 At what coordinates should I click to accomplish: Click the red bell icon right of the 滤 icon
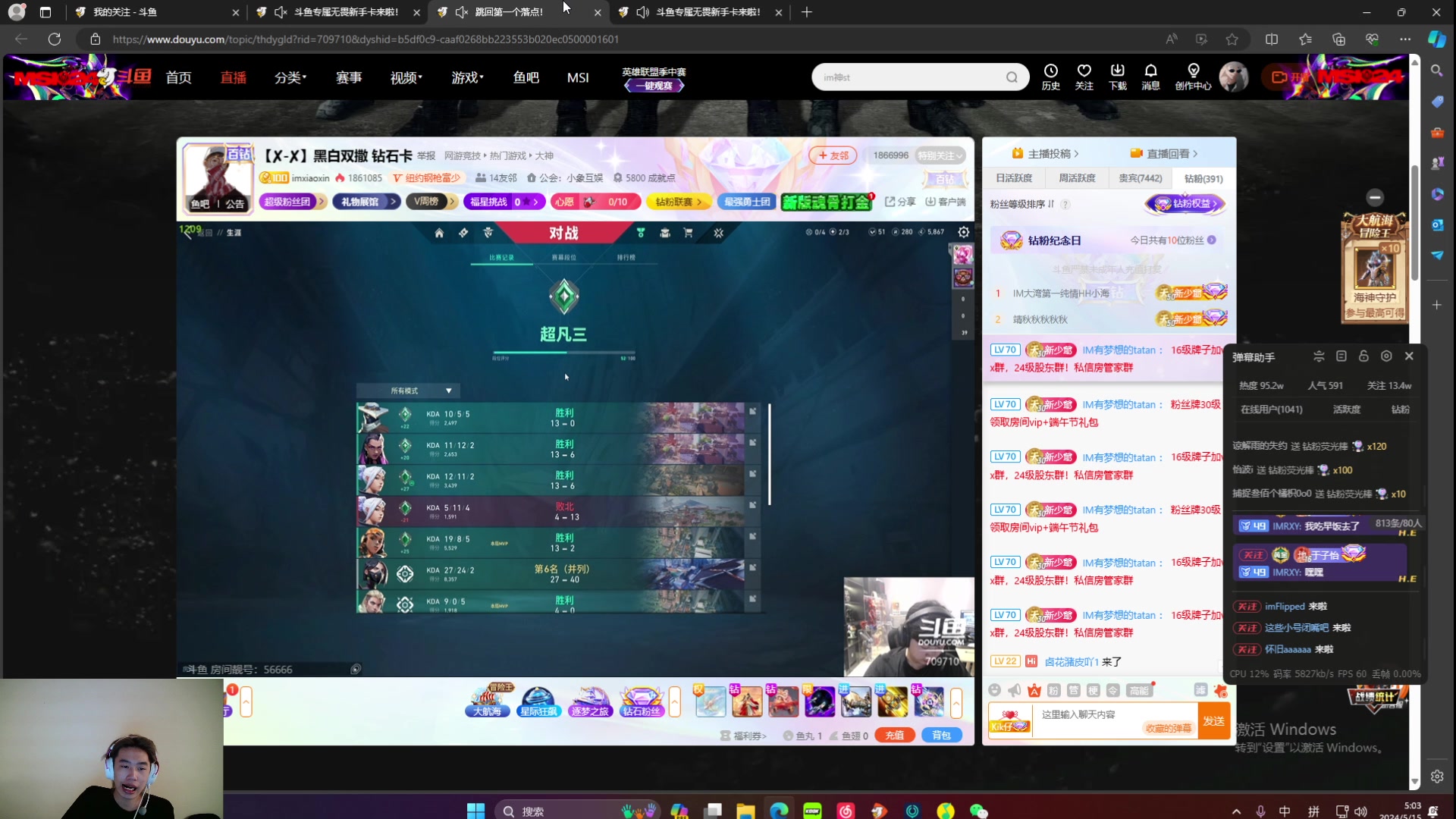tap(1220, 691)
